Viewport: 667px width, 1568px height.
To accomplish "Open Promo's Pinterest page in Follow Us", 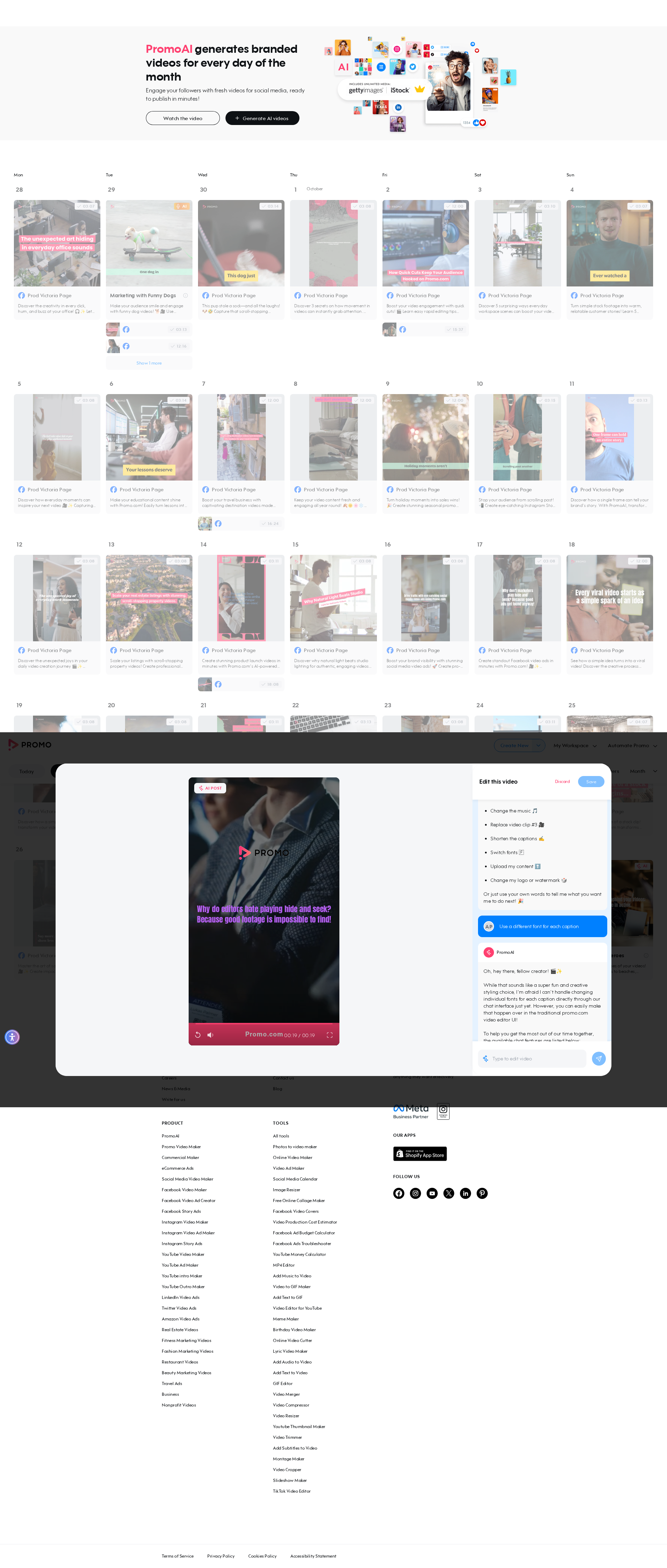I will 482,1193.
